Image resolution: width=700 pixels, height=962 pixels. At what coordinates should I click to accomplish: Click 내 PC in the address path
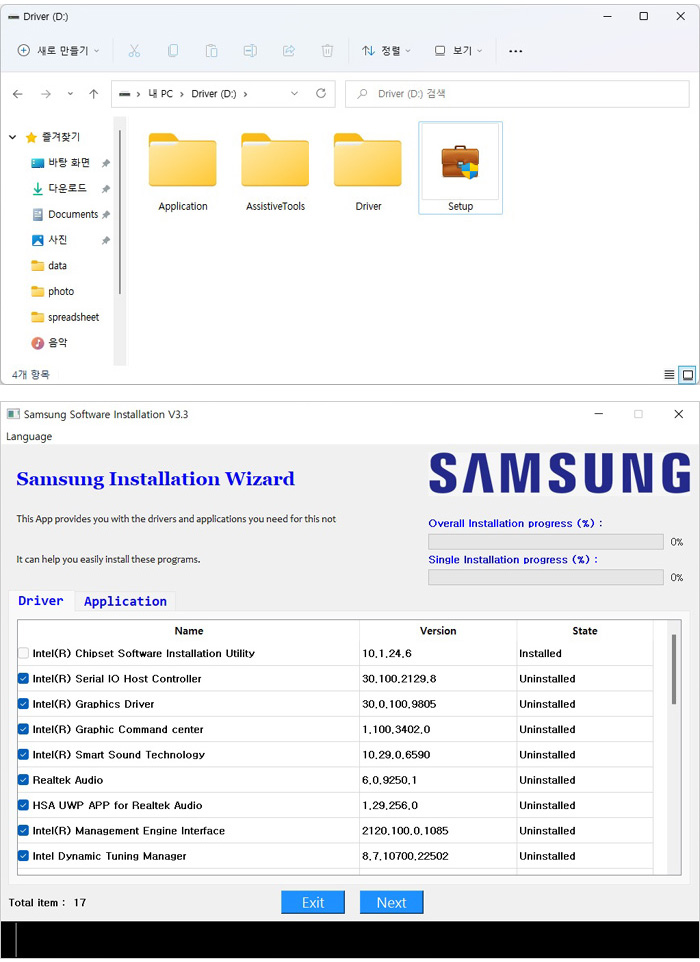click(x=161, y=94)
